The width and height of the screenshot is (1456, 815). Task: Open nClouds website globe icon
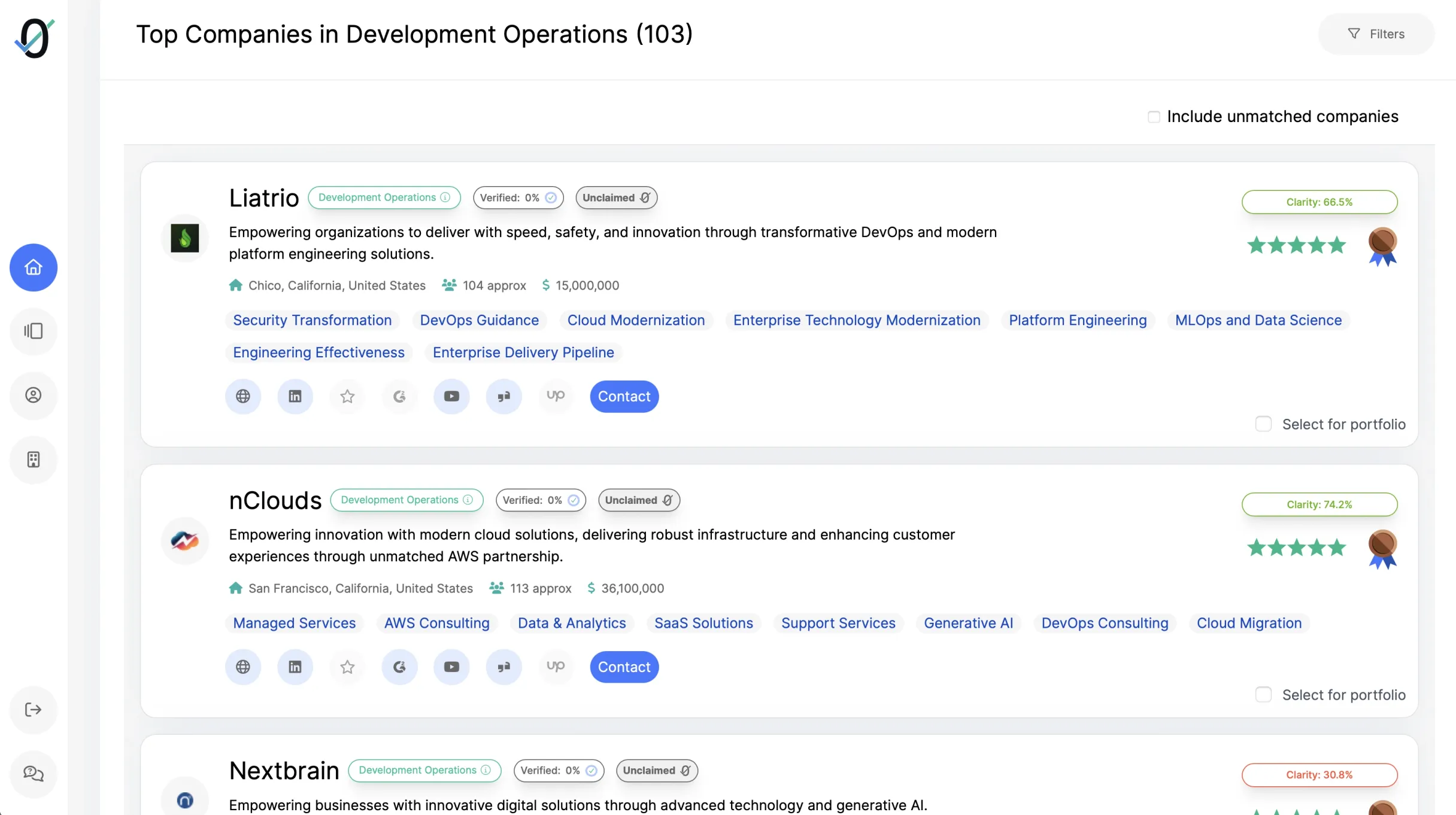[243, 667]
